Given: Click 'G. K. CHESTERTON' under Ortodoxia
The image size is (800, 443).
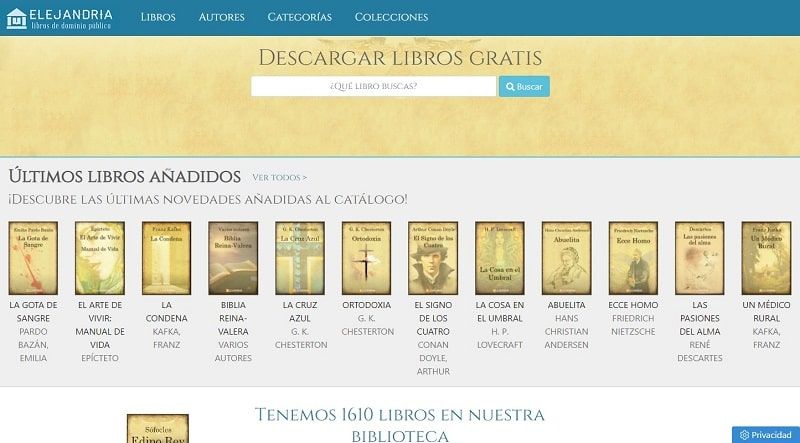Looking at the screenshot, I should click(x=367, y=325).
